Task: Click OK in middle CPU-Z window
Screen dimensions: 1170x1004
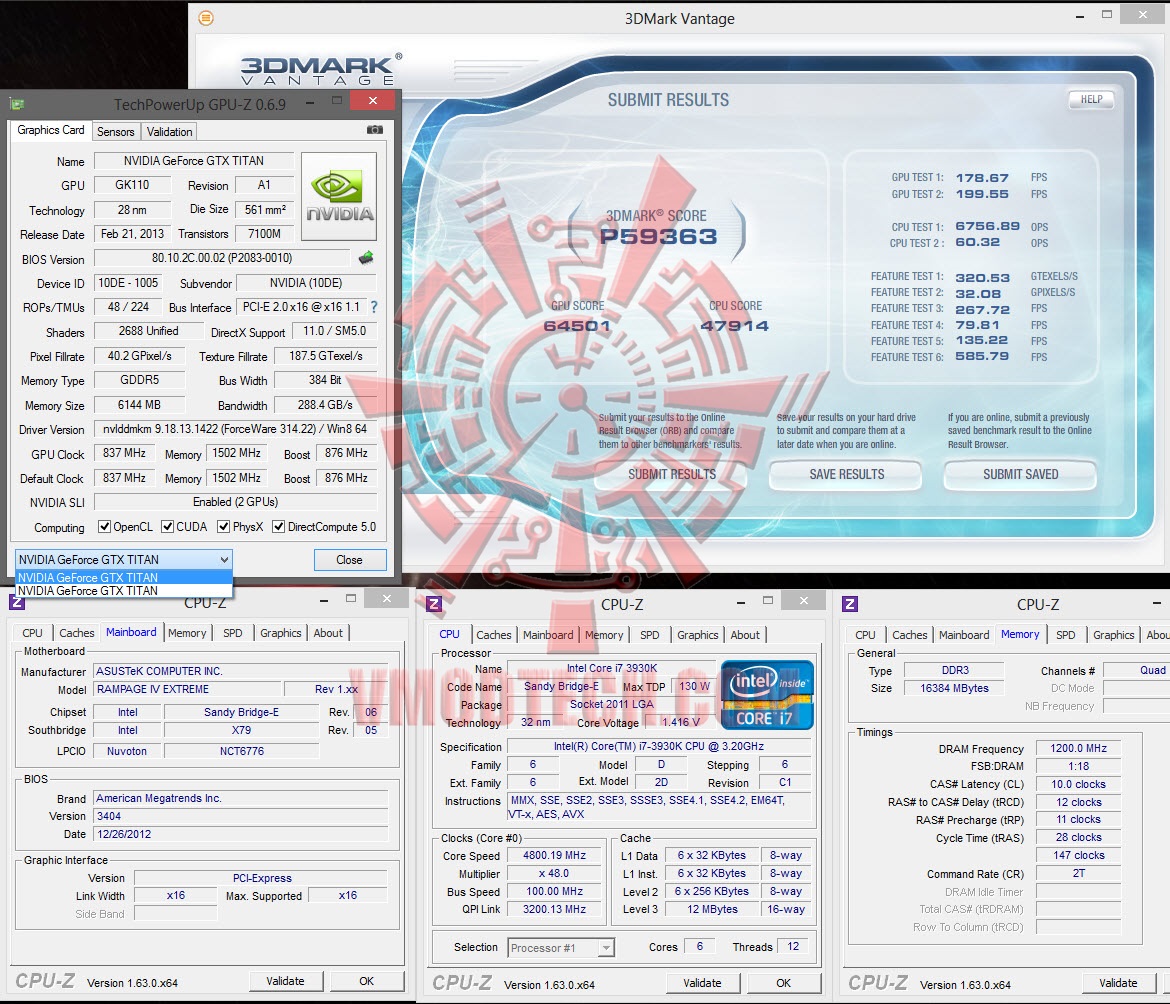Action: [783, 984]
